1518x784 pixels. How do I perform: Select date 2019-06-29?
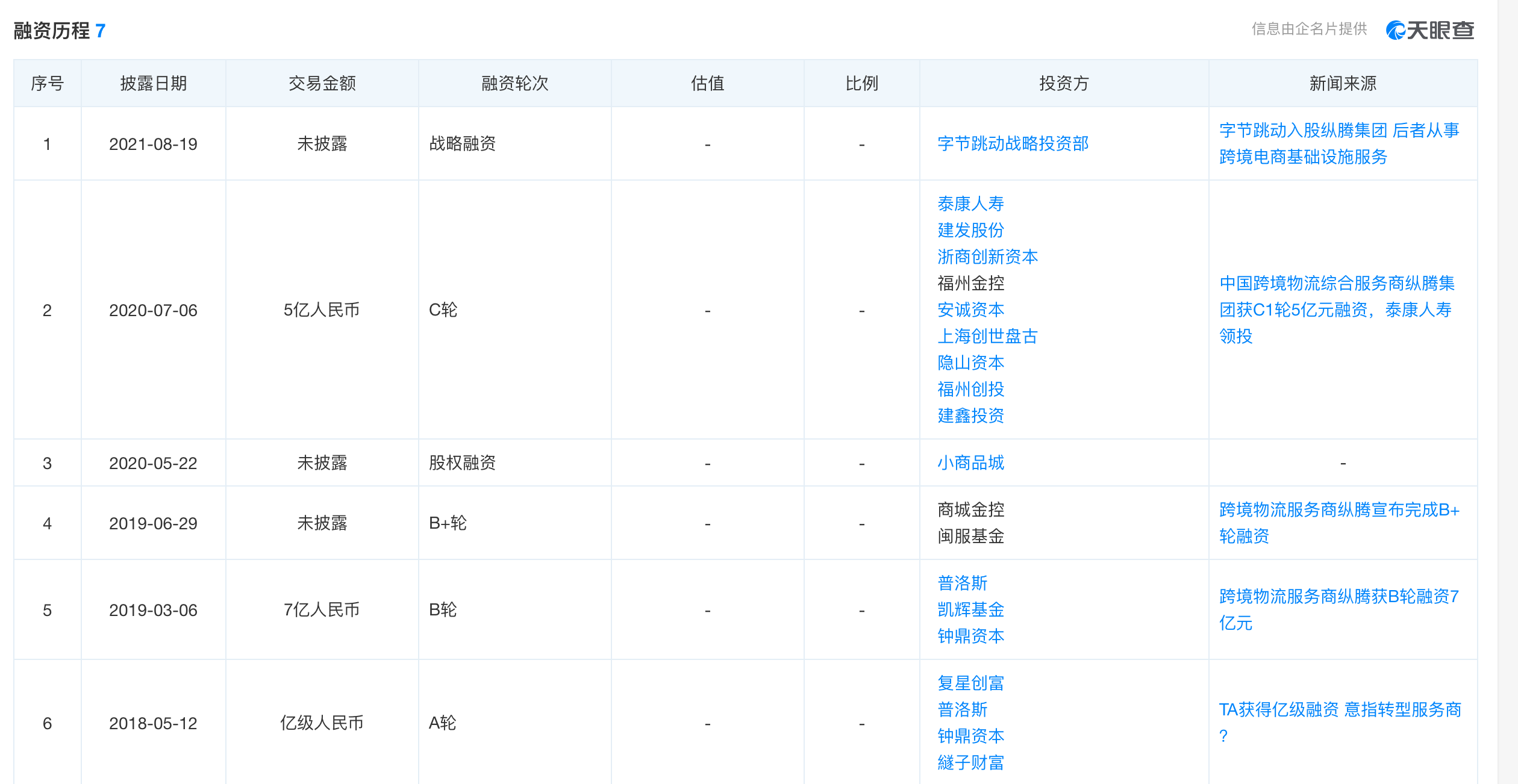[x=154, y=523]
